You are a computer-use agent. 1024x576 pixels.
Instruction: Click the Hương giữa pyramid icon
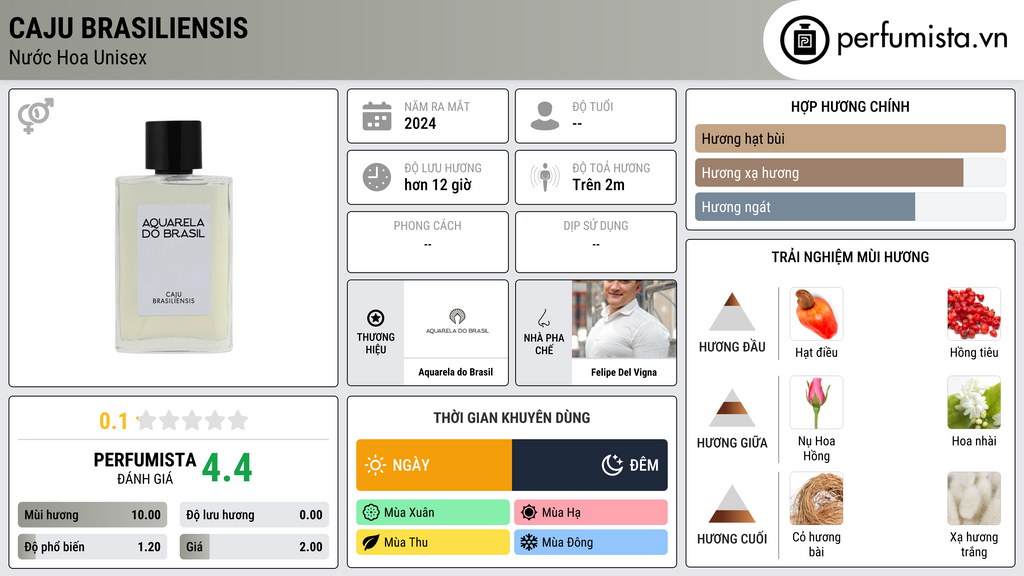732,408
